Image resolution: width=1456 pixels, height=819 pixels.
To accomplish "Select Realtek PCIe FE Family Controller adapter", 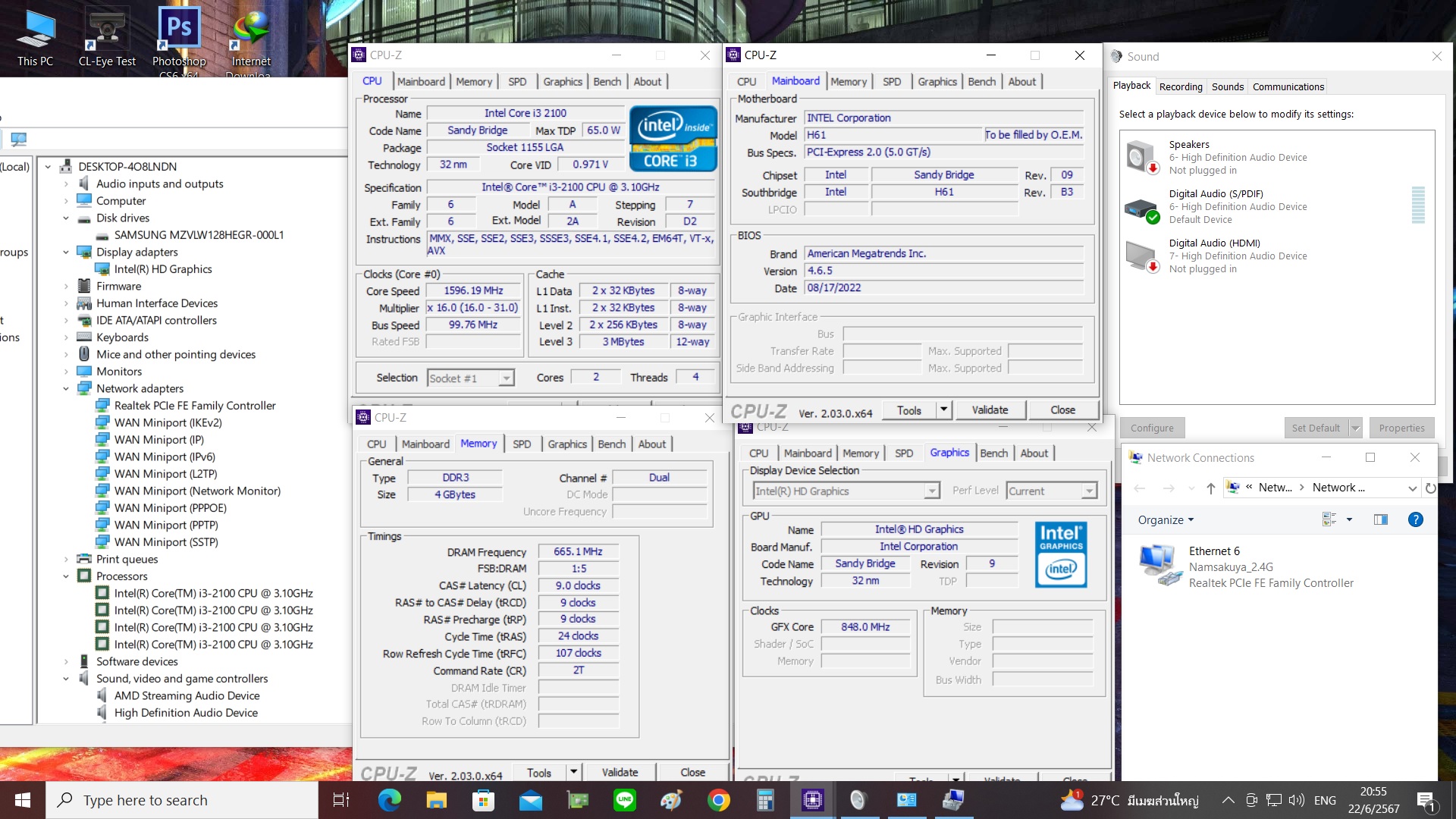I will [195, 406].
